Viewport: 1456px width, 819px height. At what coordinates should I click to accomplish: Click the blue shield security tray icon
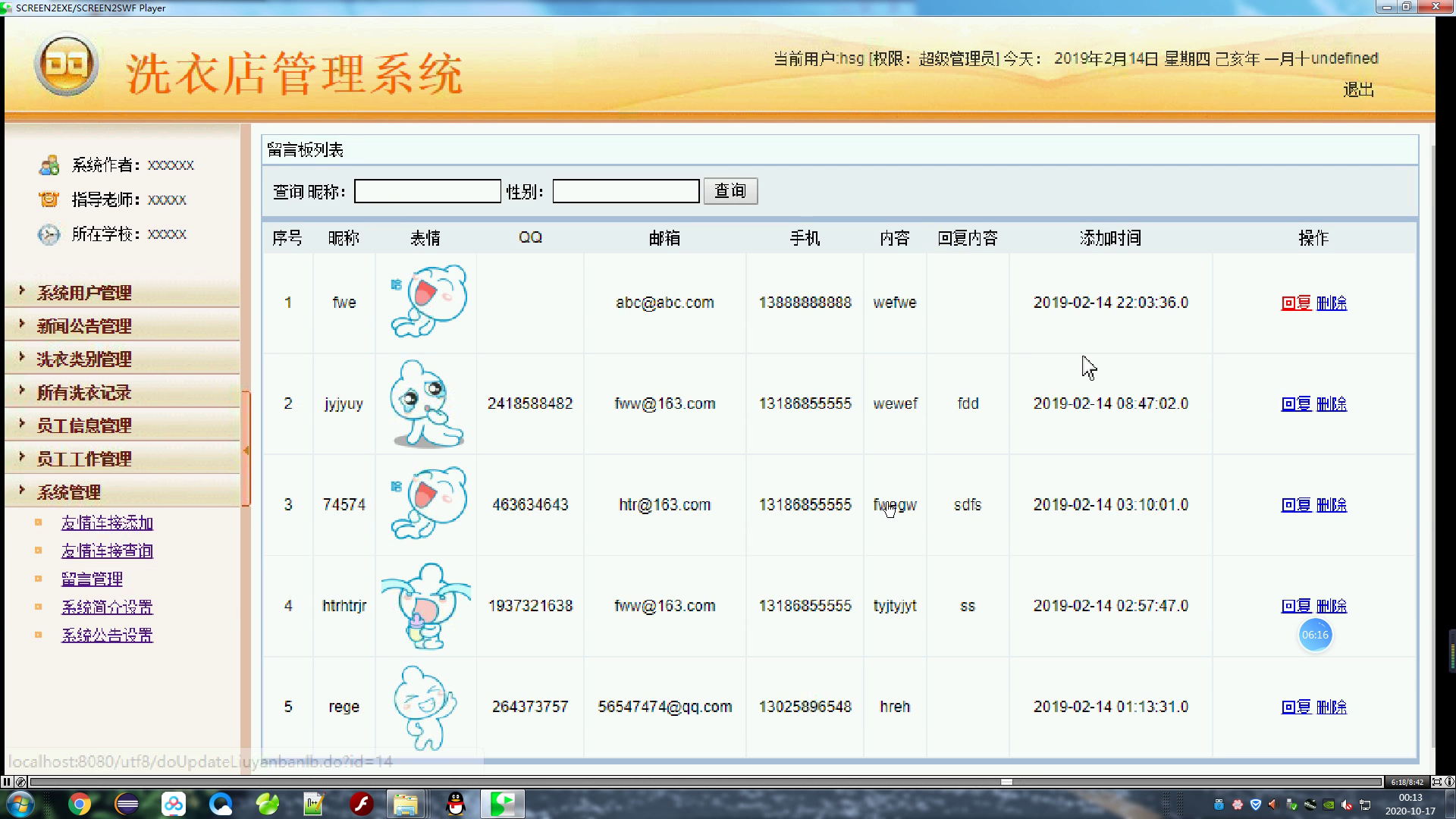click(1255, 805)
